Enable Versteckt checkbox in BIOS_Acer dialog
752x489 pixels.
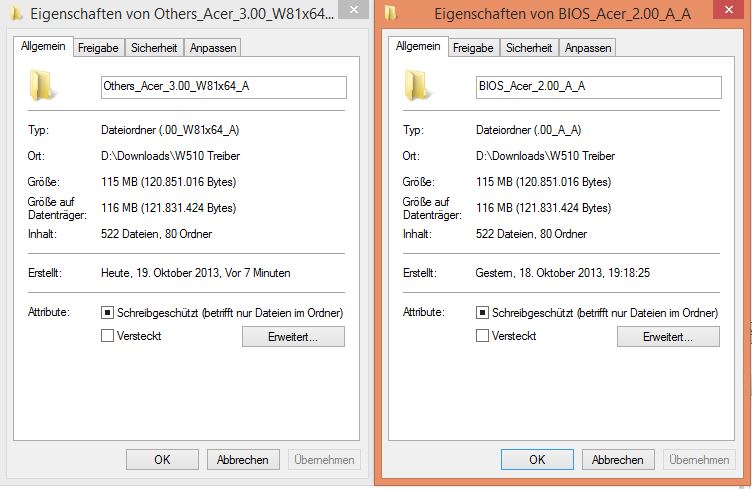(483, 336)
